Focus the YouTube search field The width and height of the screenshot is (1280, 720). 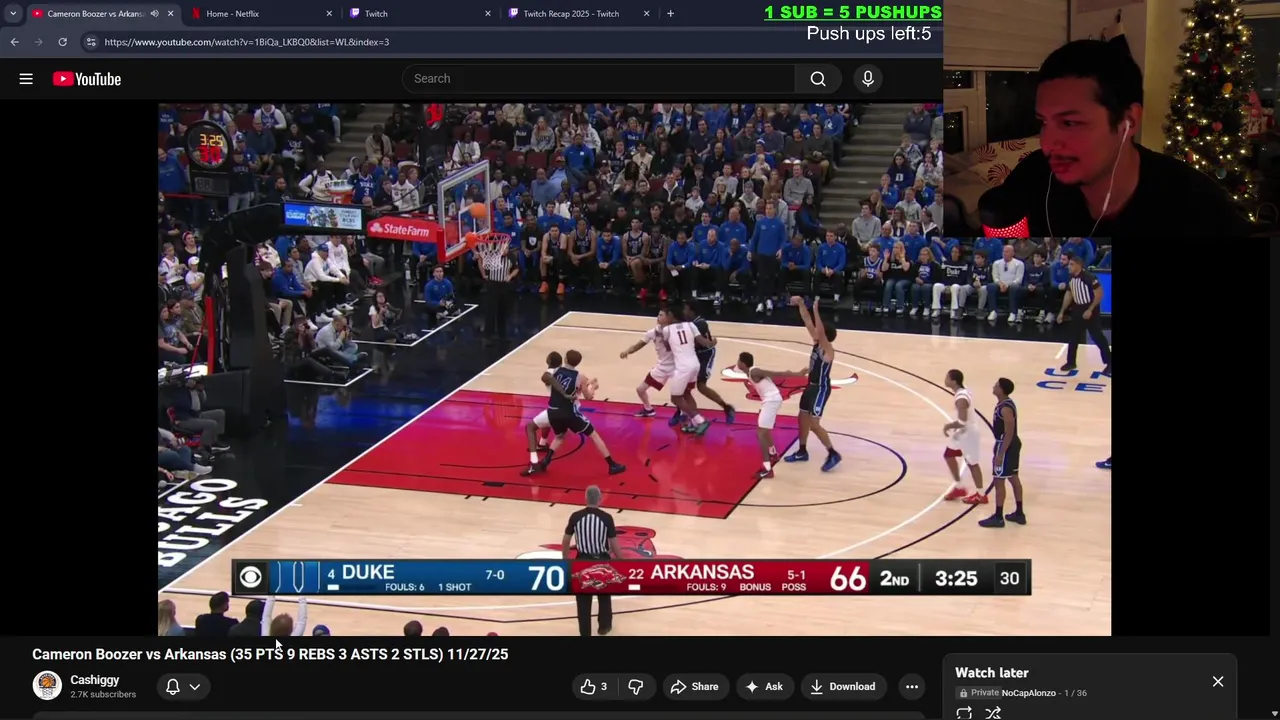(x=599, y=79)
